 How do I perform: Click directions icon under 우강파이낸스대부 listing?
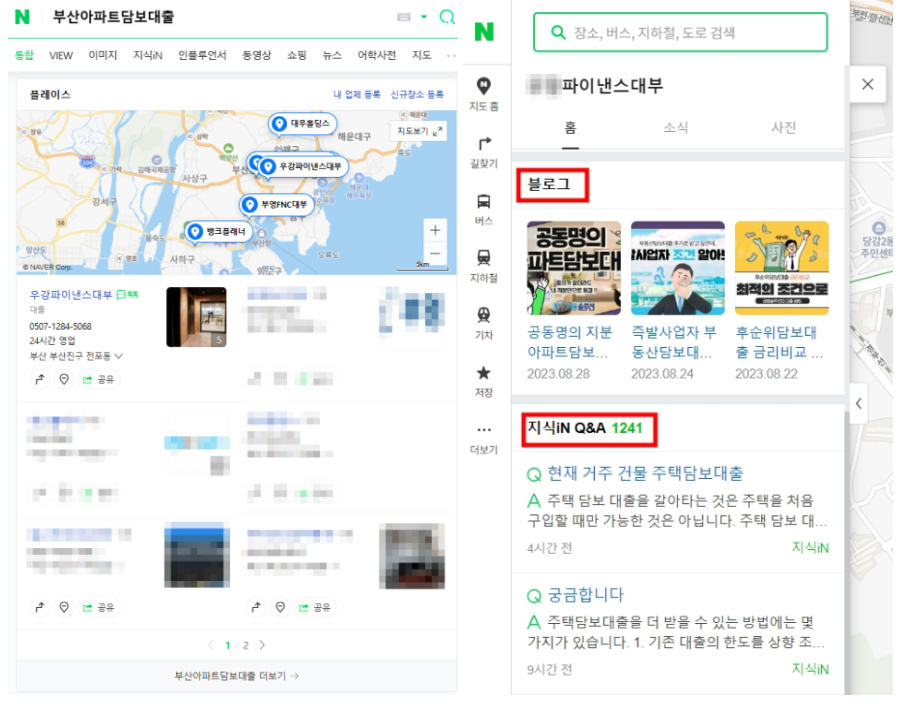(x=40, y=380)
